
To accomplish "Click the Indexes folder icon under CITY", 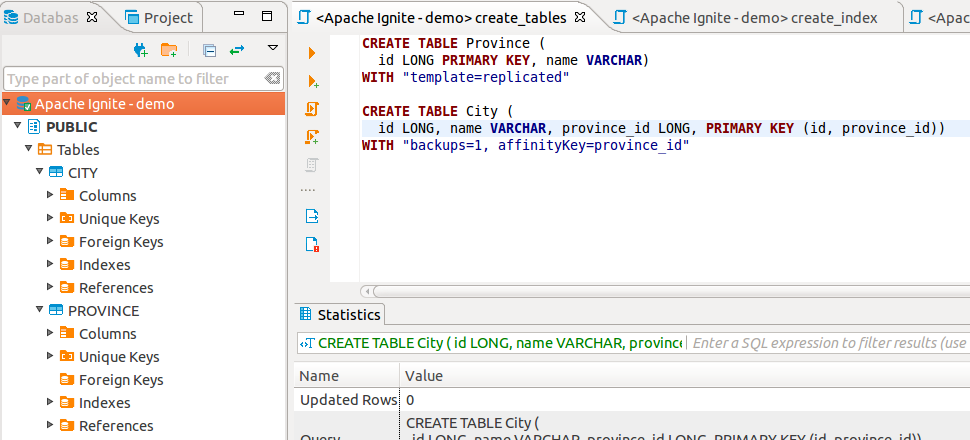I will coord(67,264).
